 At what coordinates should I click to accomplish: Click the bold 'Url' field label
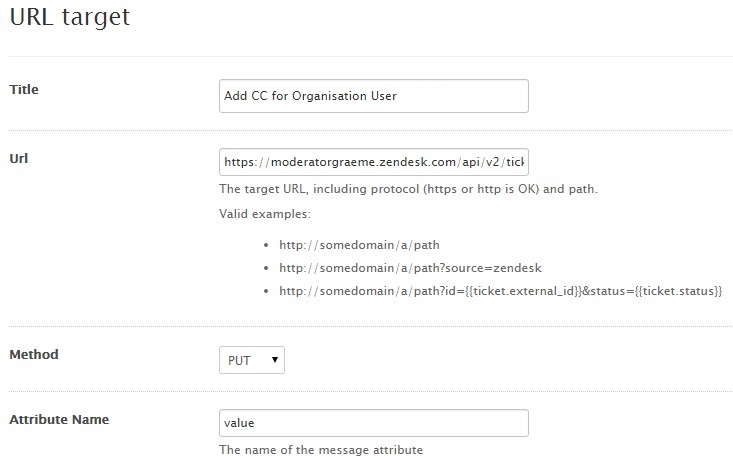[x=18, y=158]
